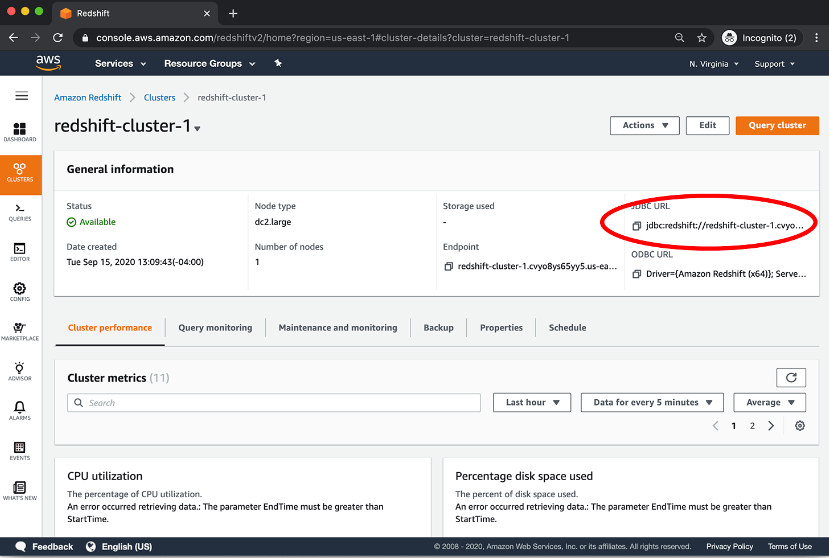Viewport: 829px width, 558px height.
Task: Follow the Amazon Redshift breadcrumb link
Action: pos(88,98)
